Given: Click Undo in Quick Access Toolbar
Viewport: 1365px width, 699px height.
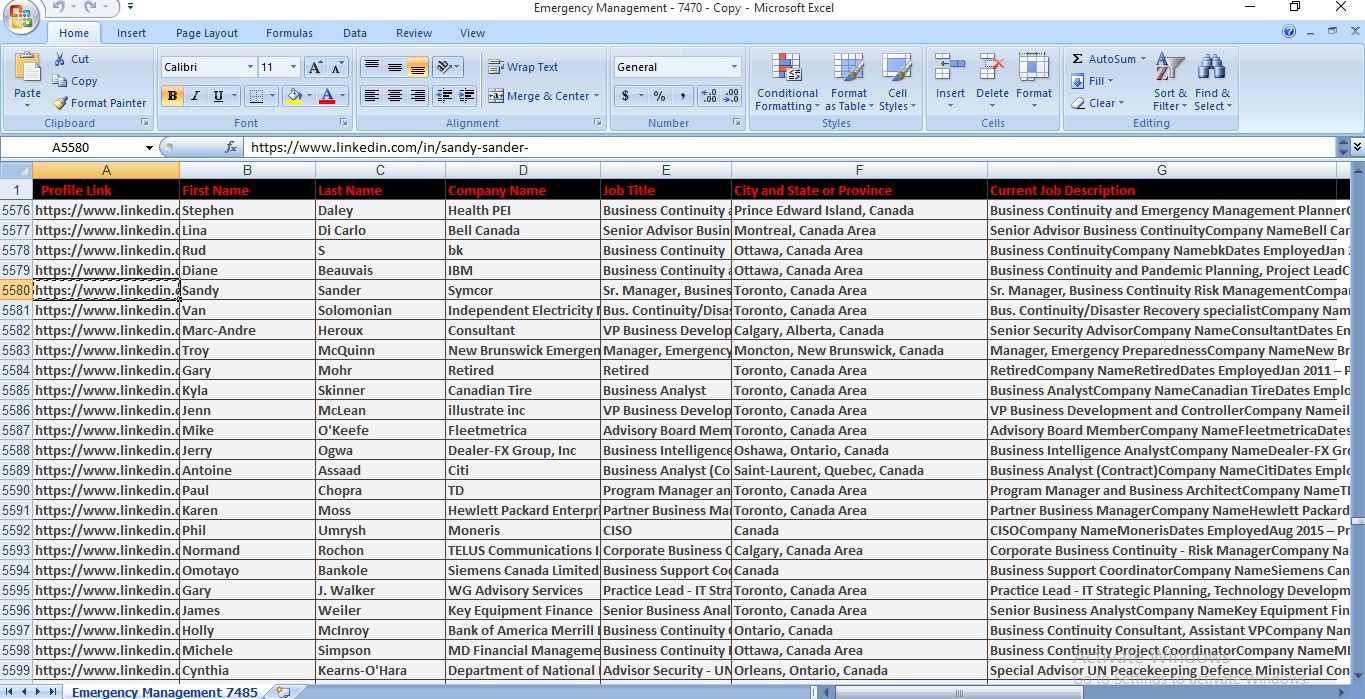Looking at the screenshot, I should [58, 8].
